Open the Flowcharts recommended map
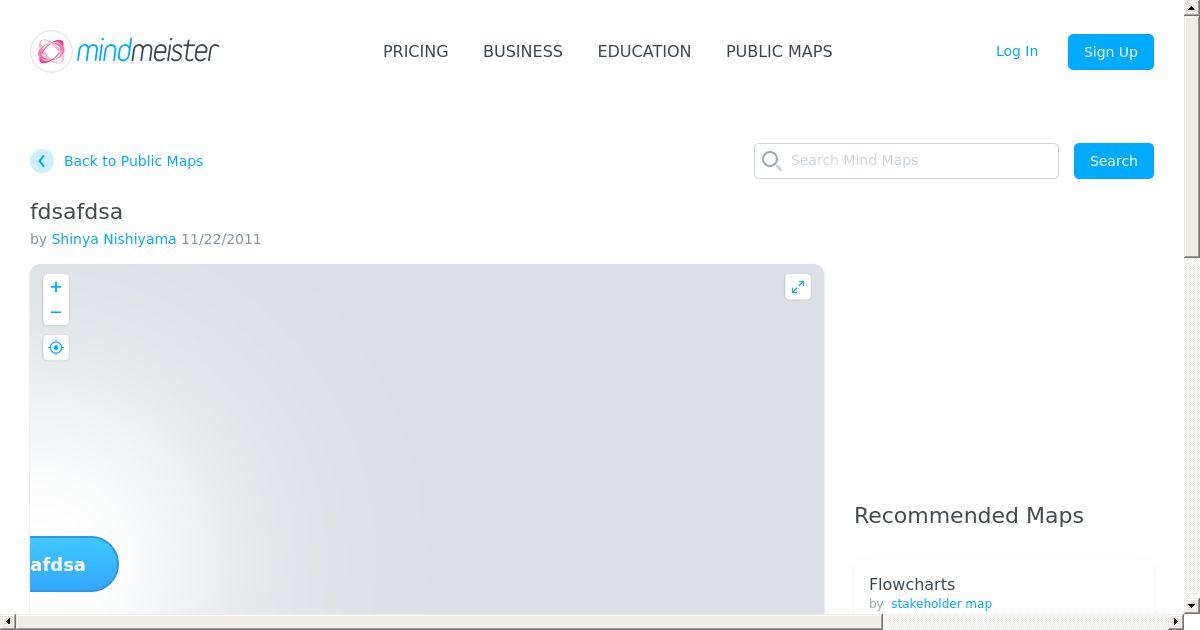1200x630 pixels. [912, 584]
